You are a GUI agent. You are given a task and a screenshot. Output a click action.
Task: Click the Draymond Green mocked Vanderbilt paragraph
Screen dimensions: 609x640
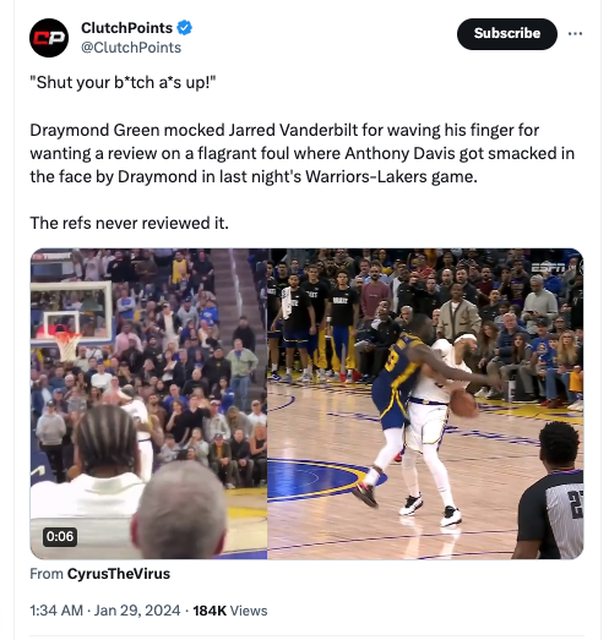302,153
